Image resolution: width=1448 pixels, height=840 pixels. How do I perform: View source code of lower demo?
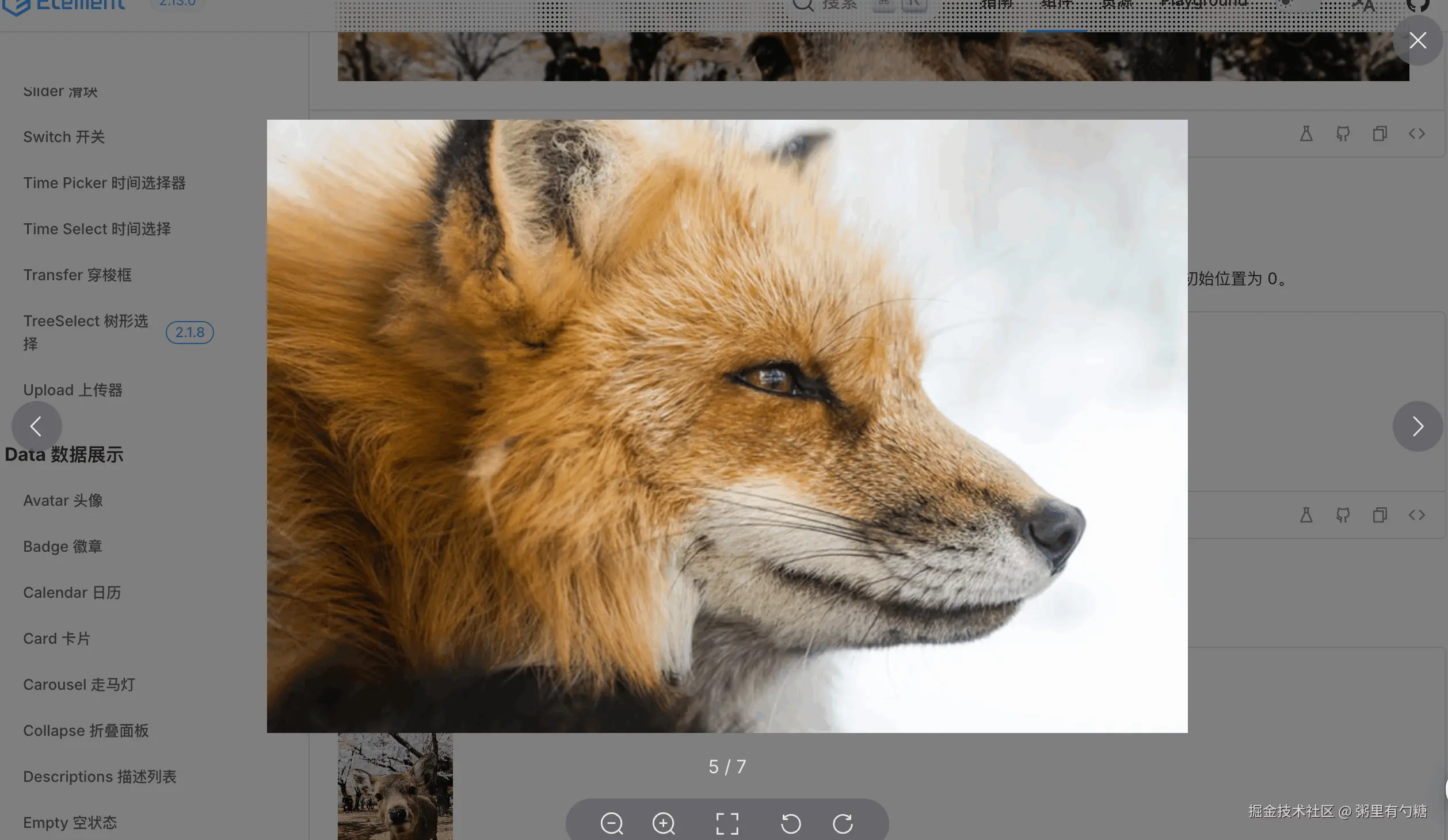(x=1416, y=515)
